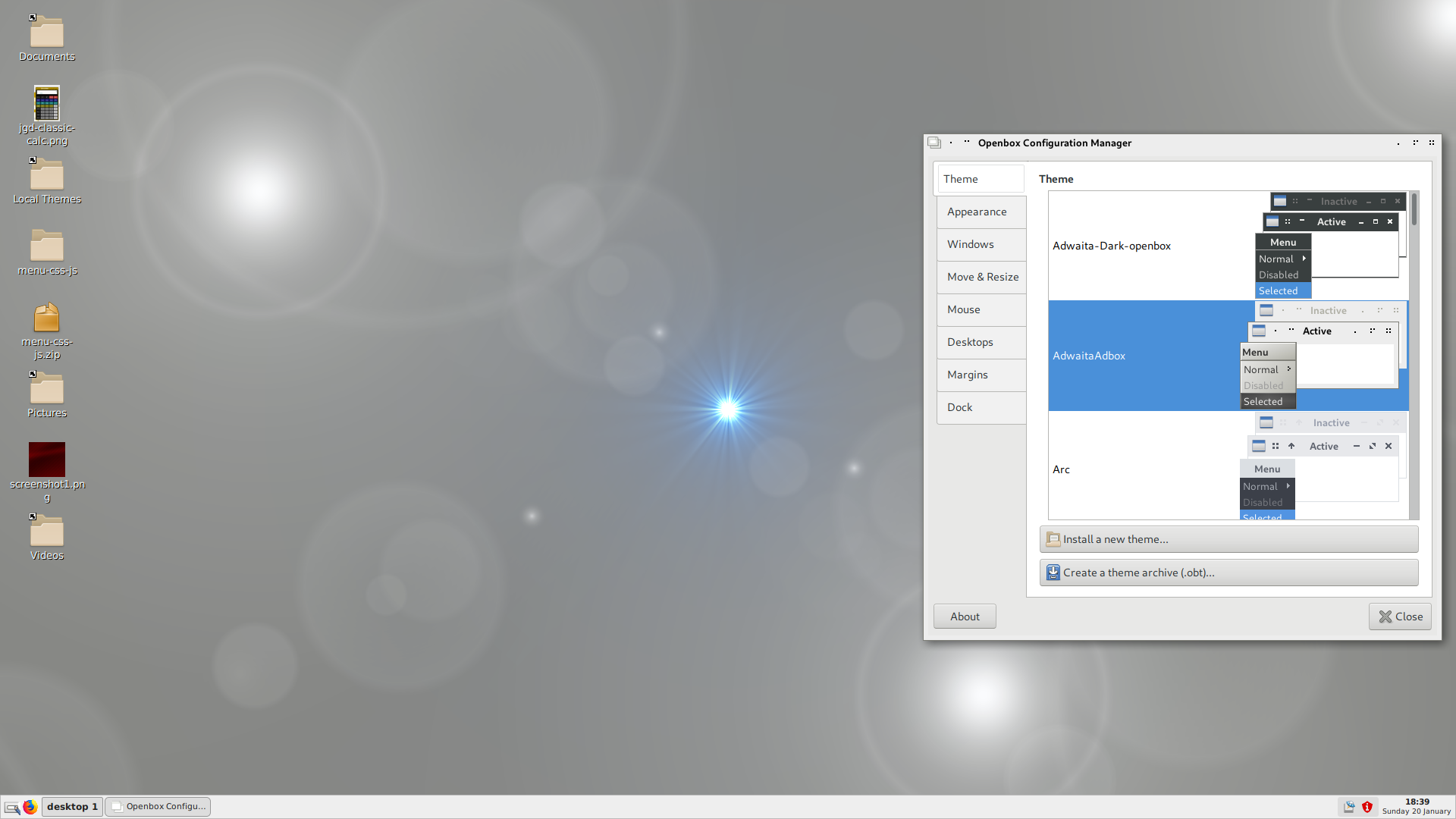Click the shade dot button in Openbox titlebar
The image size is (1456, 819).
click(951, 143)
